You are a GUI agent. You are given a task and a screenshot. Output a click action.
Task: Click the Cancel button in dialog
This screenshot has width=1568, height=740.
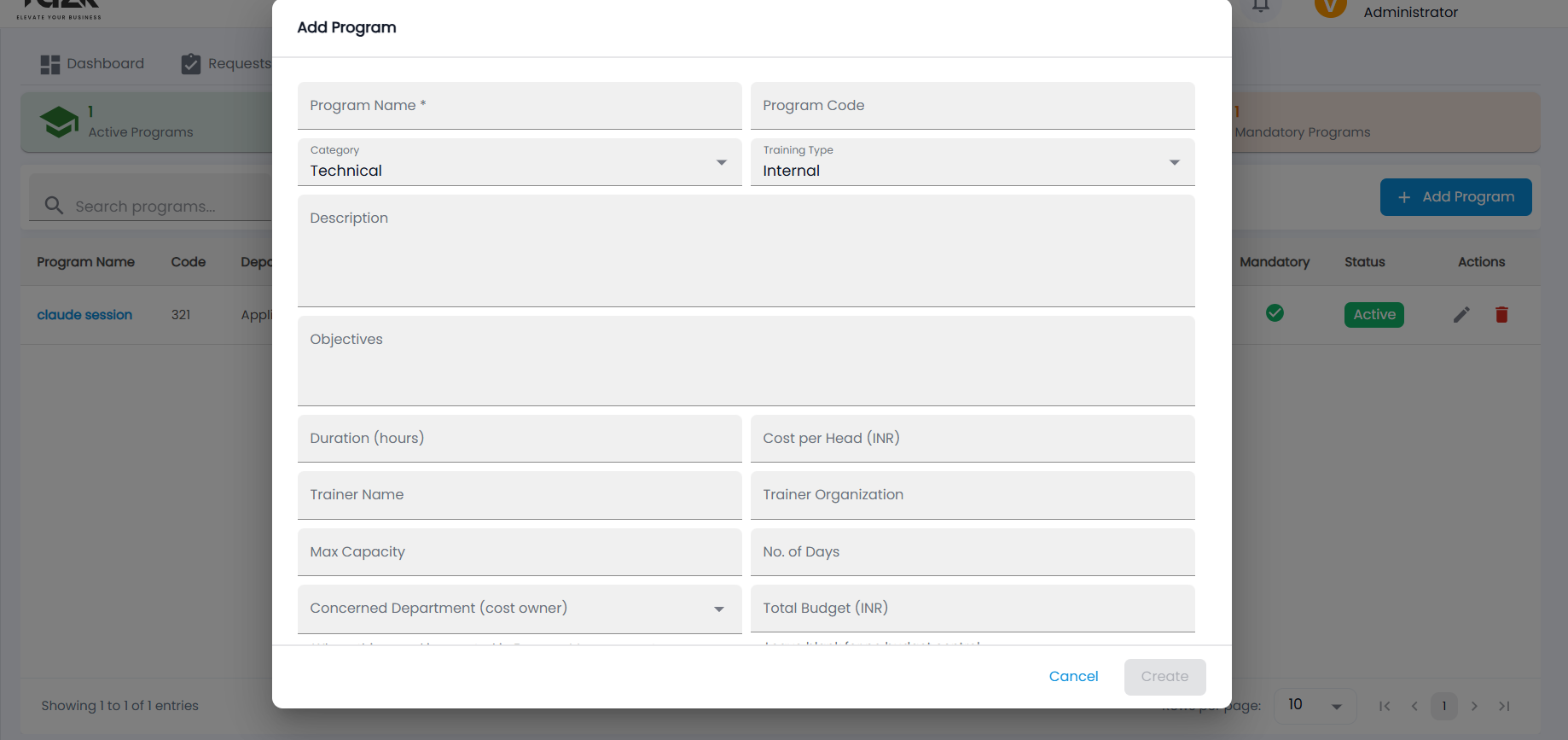point(1073,677)
